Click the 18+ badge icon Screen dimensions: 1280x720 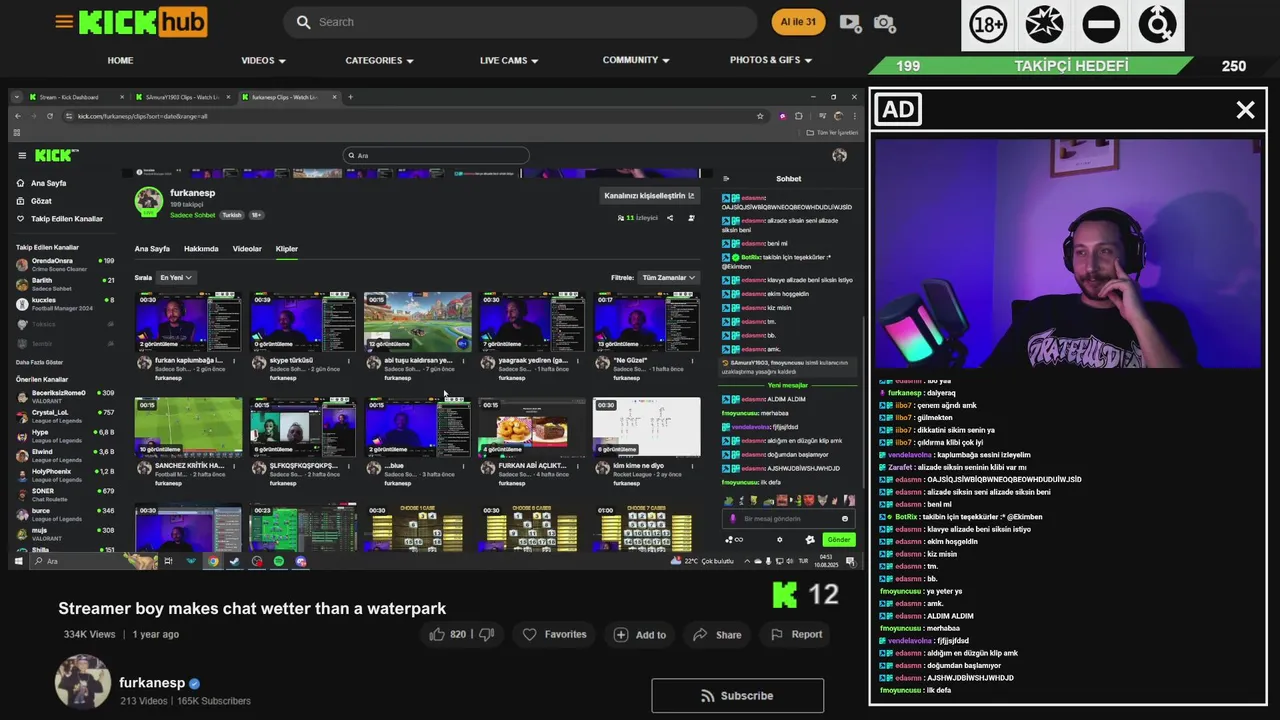[x=989, y=25]
